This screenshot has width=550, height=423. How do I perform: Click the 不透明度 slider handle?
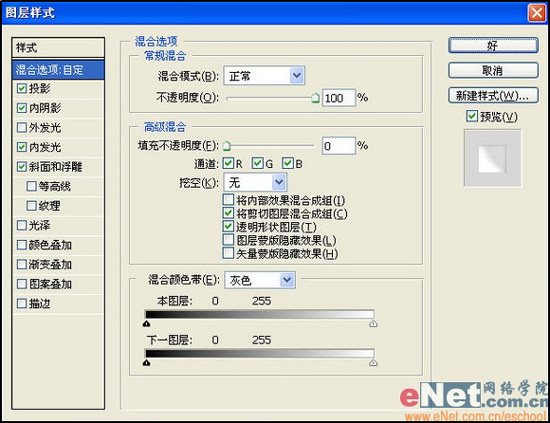316,98
